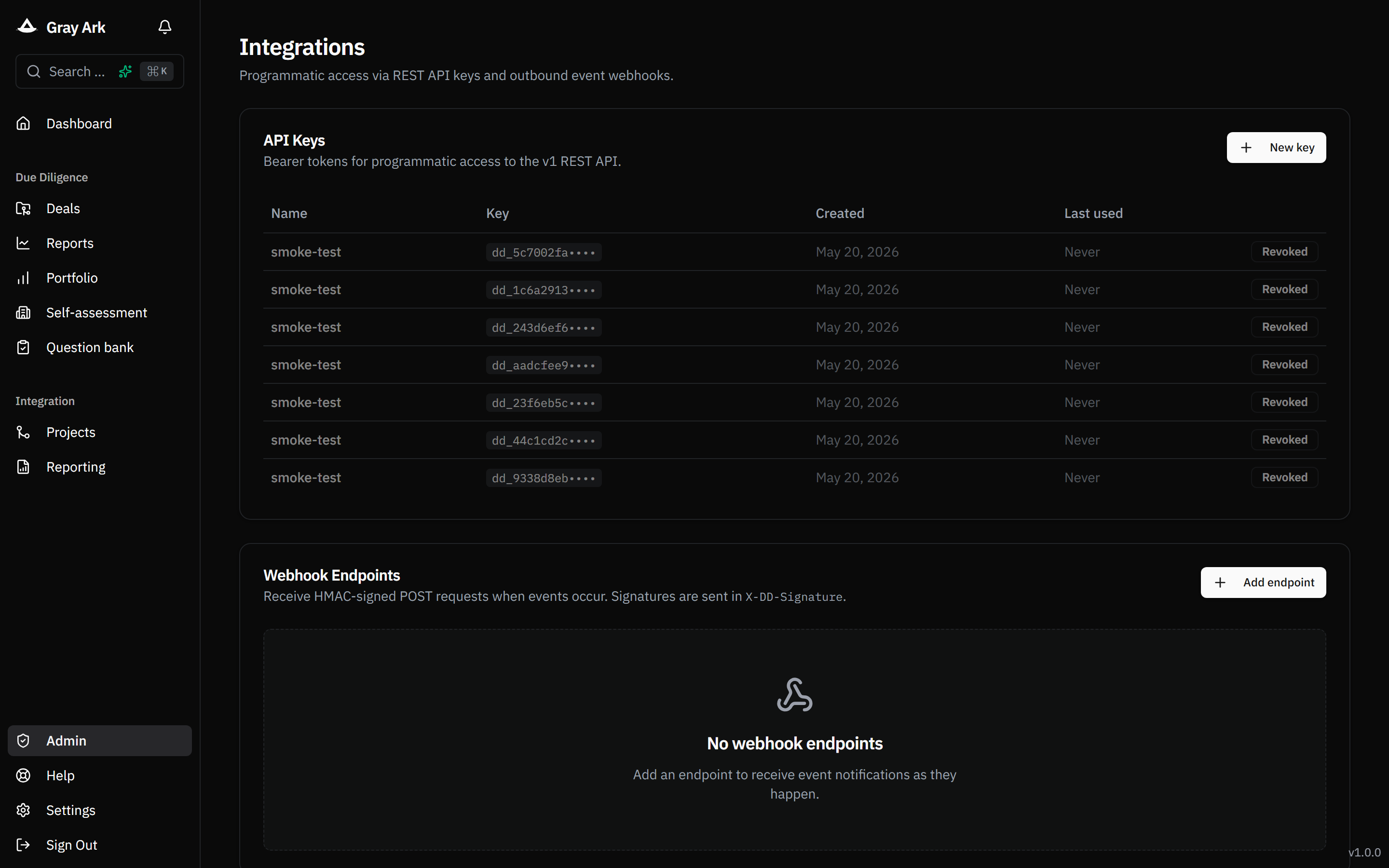The width and height of the screenshot is (1389, 868).
Task: Open Self-assessment
Action: 100,313
